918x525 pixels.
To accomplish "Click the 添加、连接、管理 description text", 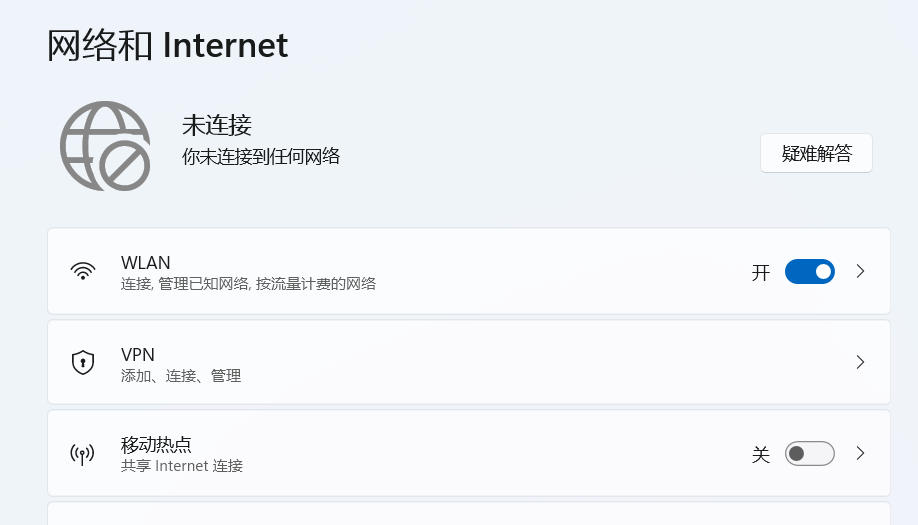I will point(181,376).
